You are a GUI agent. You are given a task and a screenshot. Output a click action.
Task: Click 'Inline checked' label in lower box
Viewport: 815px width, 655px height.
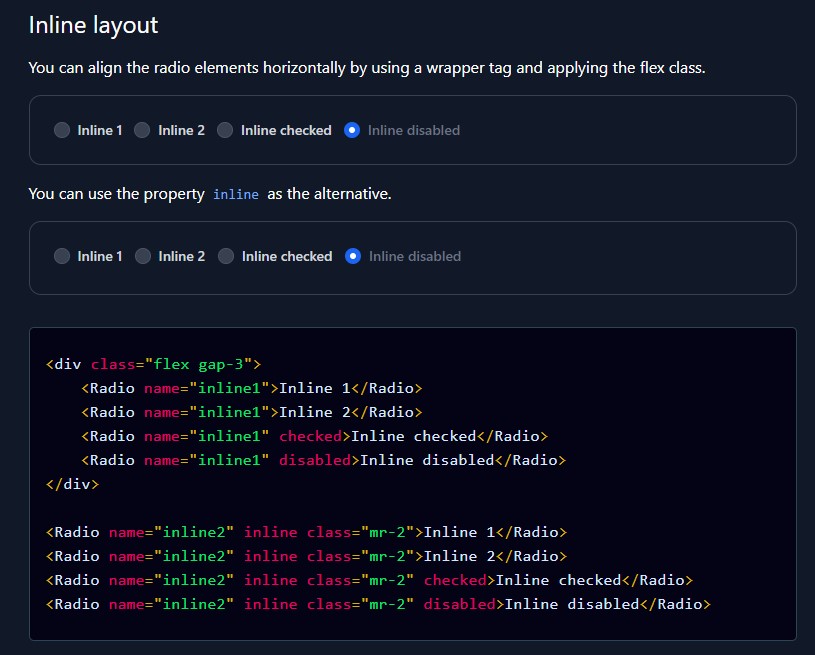pos(287,257)
